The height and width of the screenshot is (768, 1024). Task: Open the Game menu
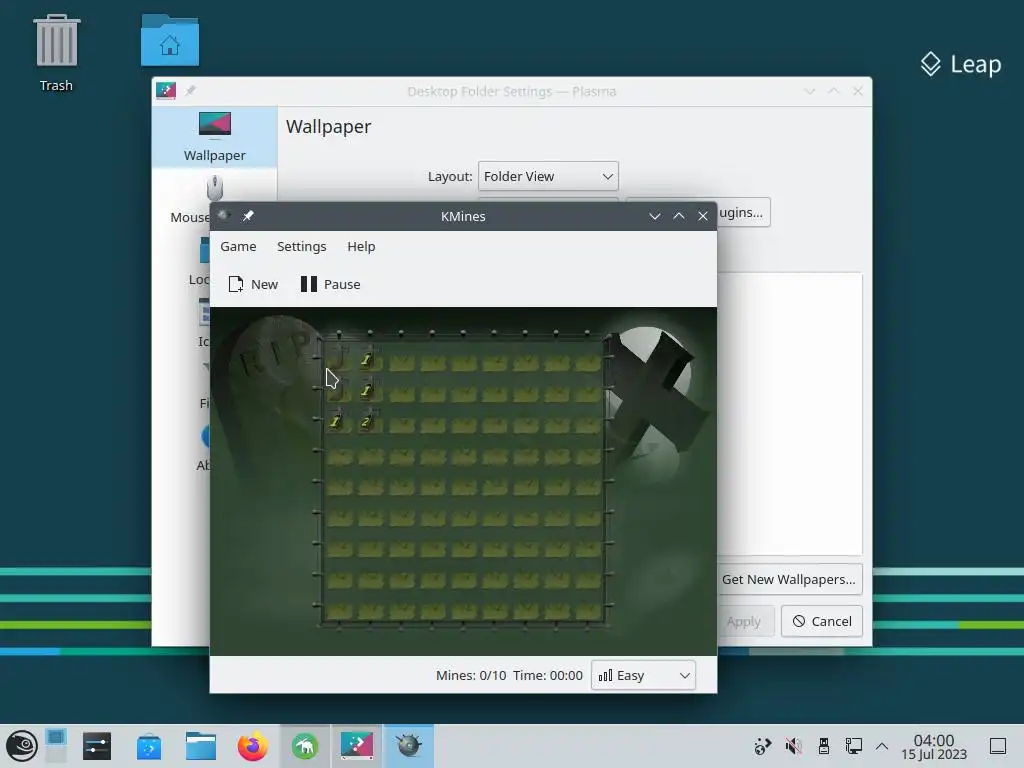[238, 246]
